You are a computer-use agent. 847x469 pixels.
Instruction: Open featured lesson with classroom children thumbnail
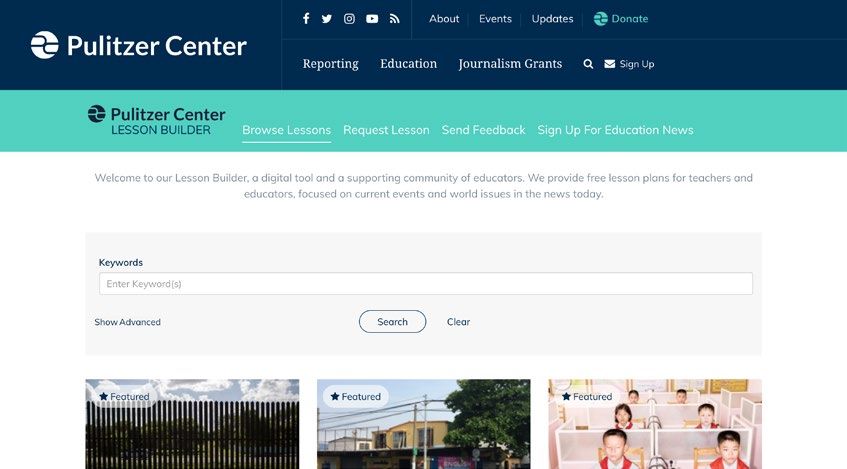point(655,424)
